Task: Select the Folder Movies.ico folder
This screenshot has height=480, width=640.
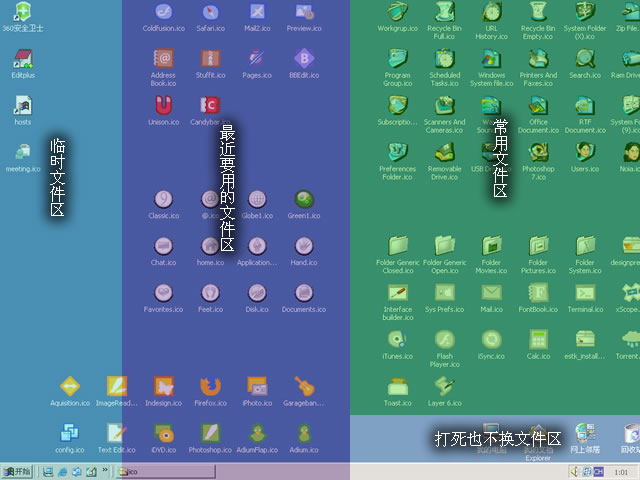Action: [x=491, y=246]
